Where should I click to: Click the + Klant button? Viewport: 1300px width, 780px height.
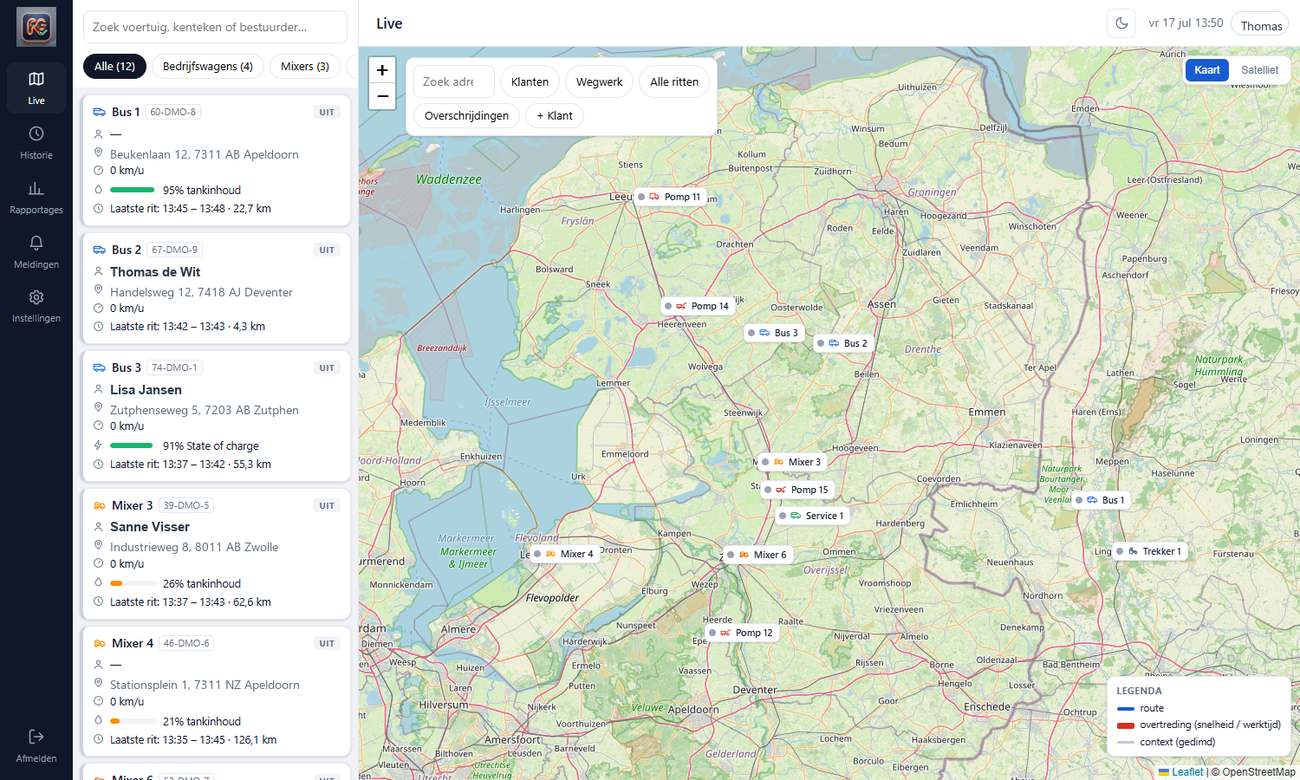point(554,116)
